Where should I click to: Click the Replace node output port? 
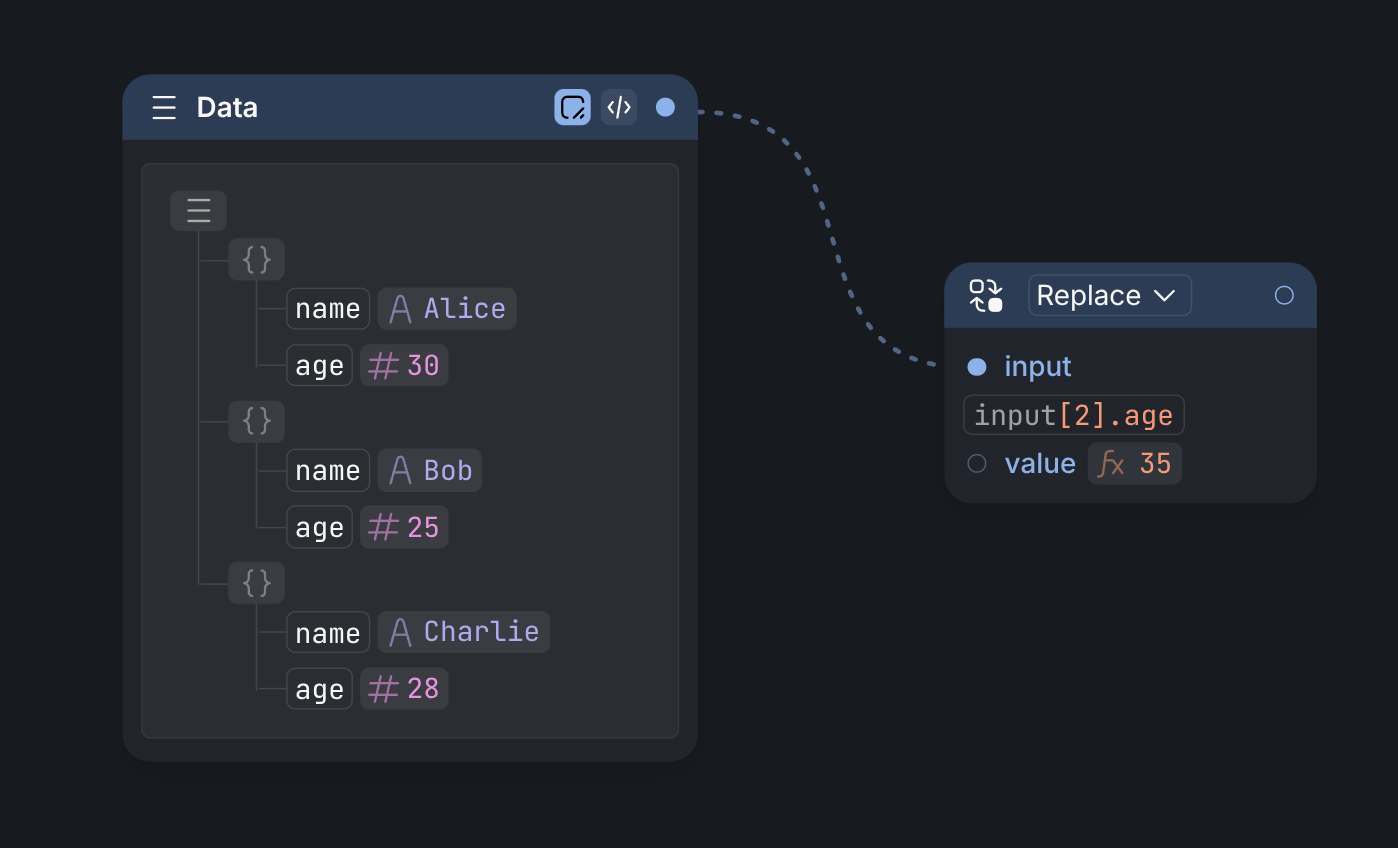[x=1284, y=295]
